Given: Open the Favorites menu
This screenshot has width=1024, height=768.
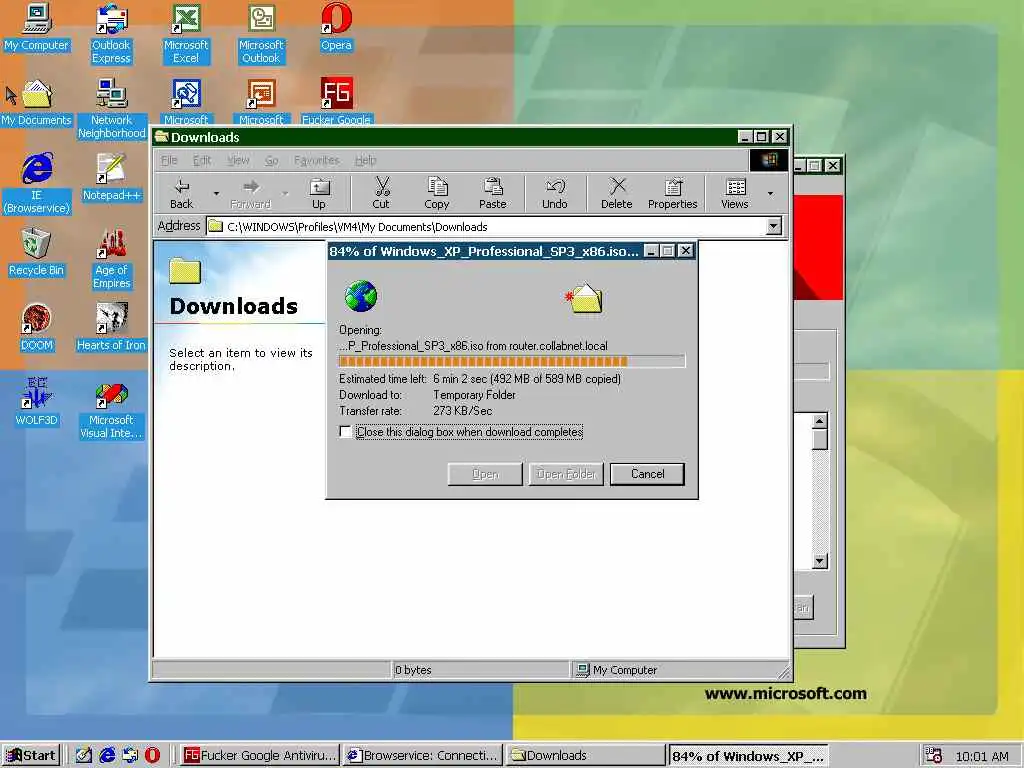Looking at the screenshot, I should (317, 160).
